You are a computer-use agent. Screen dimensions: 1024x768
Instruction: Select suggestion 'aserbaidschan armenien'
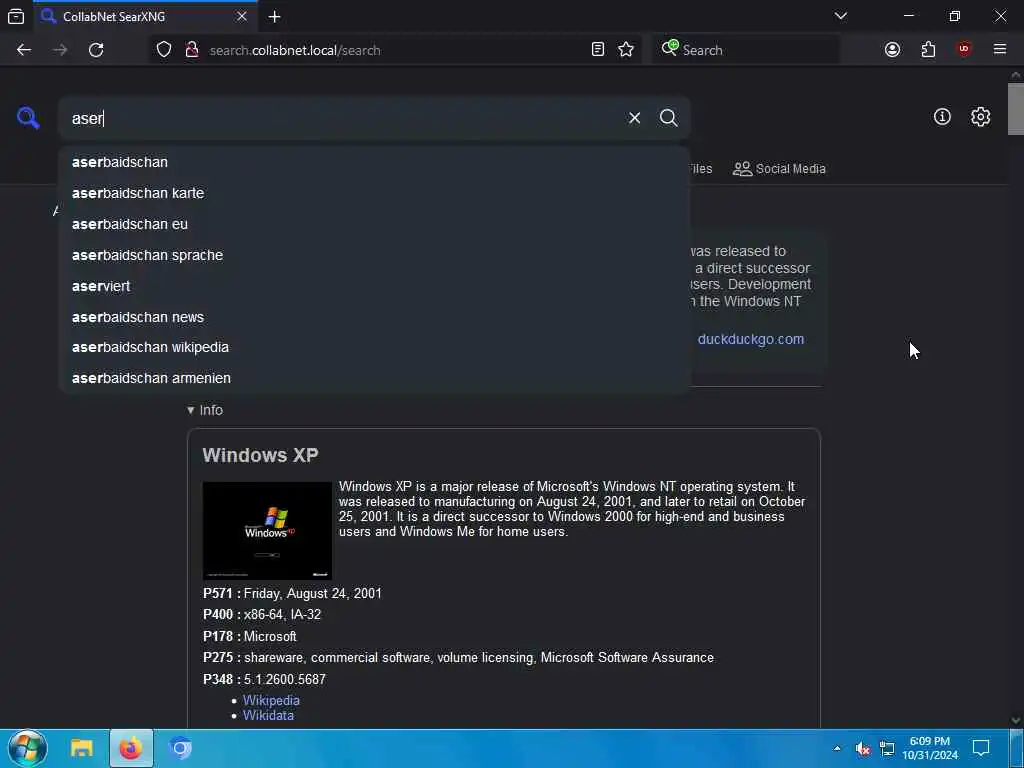[374, 378]
